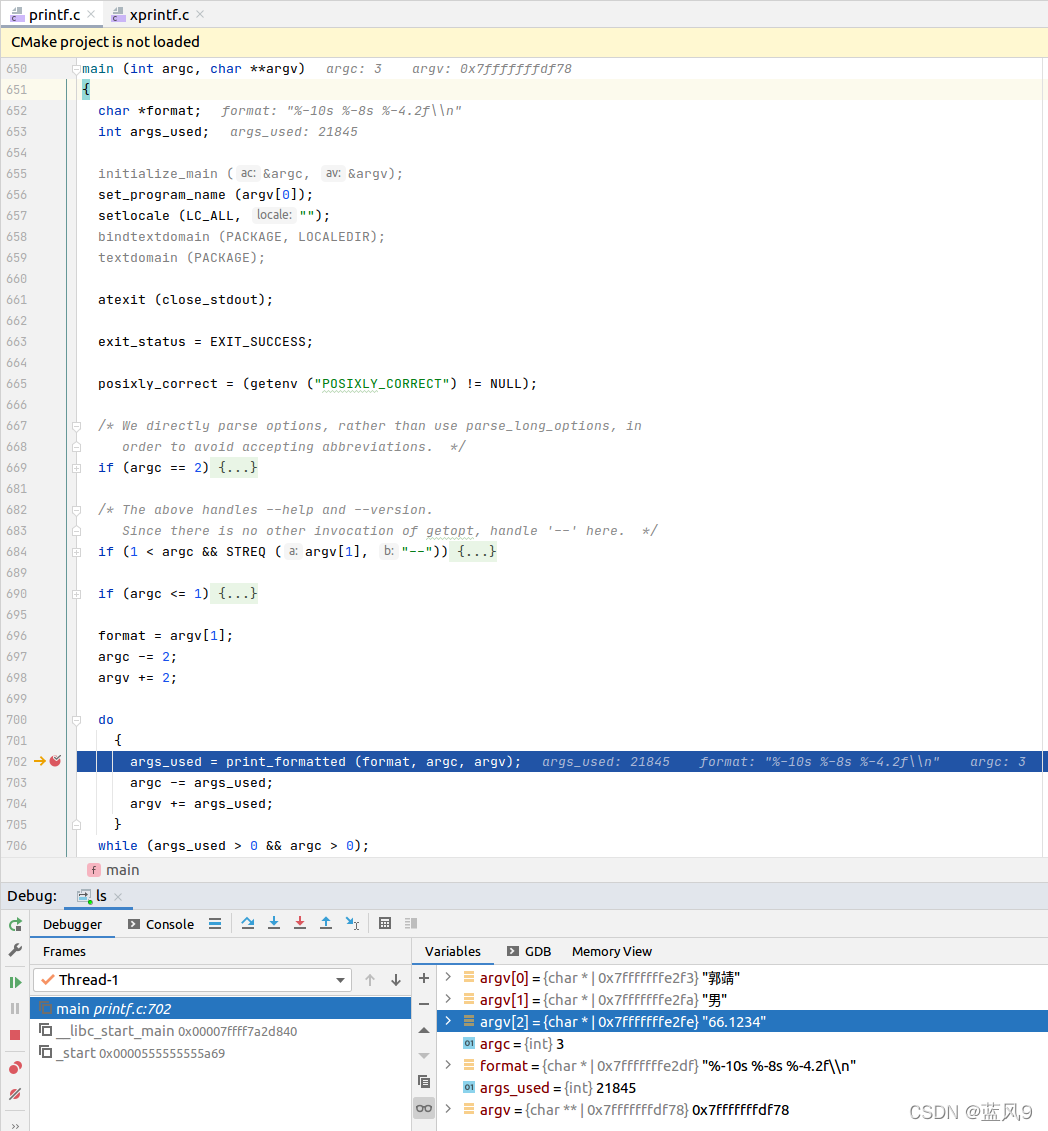This screenshot has width=1048, height=1131.
Task: Switch to Console tab
Action: click(x=161, y=924)
